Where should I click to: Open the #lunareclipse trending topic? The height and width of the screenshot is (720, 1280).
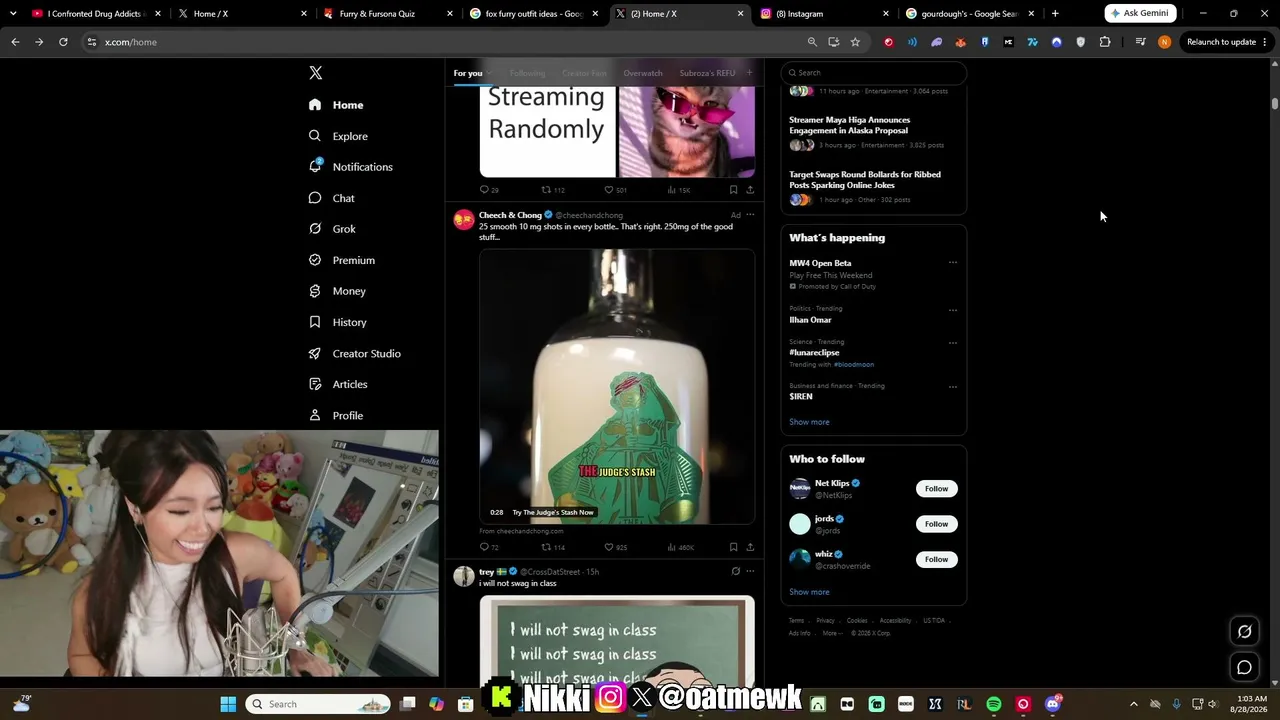[x=814, y=353]
